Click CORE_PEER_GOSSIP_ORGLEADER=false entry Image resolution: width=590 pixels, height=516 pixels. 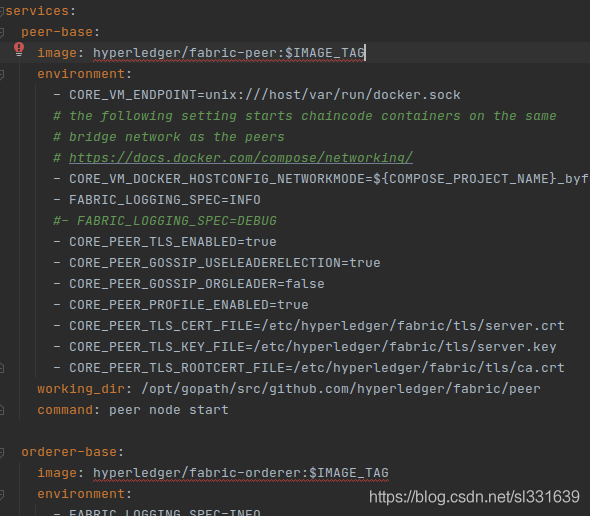tap(197, 284)
